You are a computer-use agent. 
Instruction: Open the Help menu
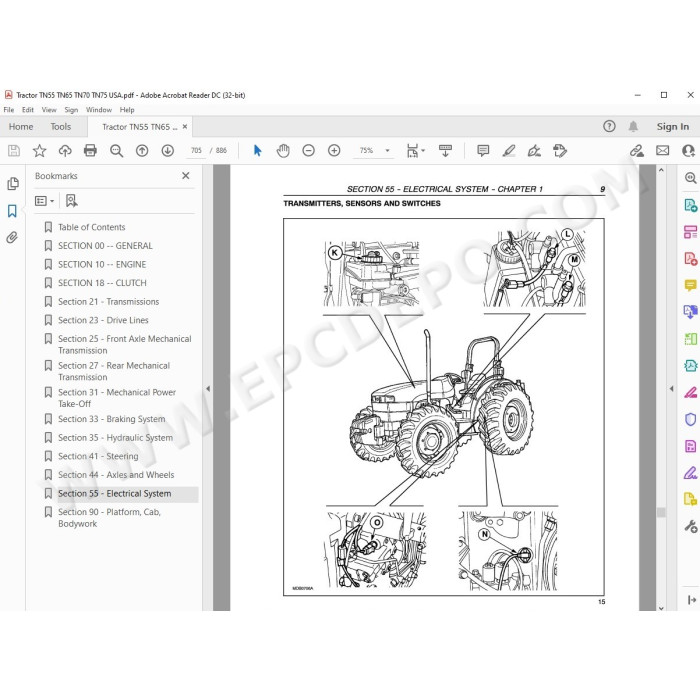[127, 110]
